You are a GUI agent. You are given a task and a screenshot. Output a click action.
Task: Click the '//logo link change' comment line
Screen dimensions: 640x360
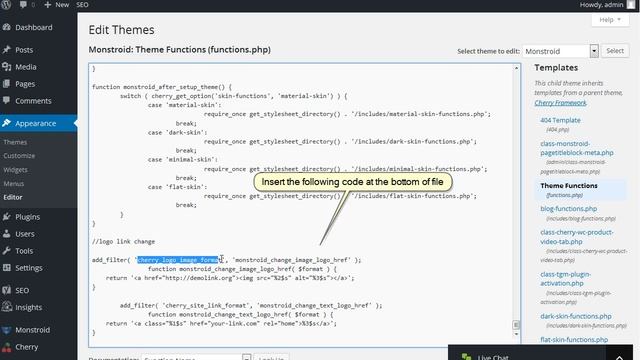coord(123,242)
